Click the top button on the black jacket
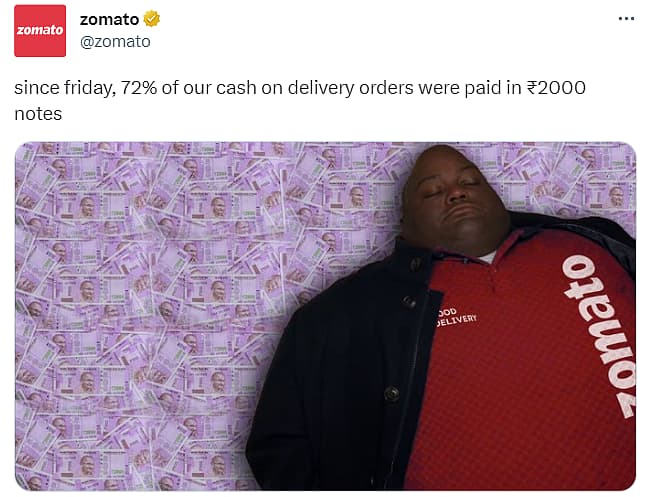The height and width of the screenshot is (497, 649). (416, 263)
